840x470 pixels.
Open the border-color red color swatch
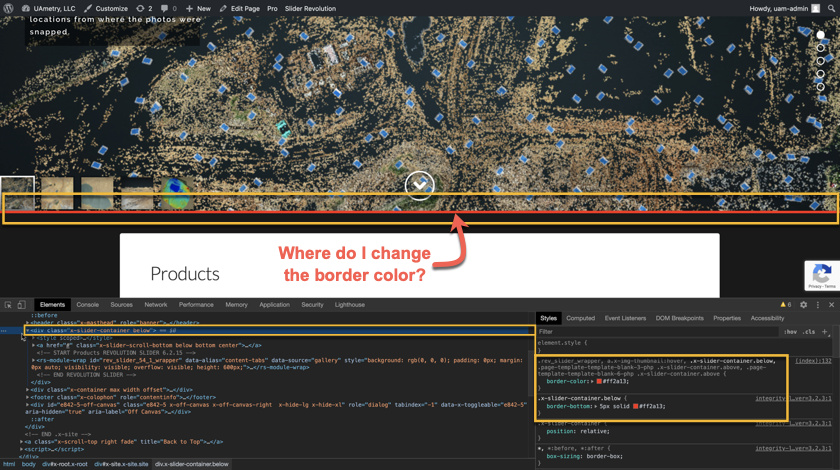(599, 381)
